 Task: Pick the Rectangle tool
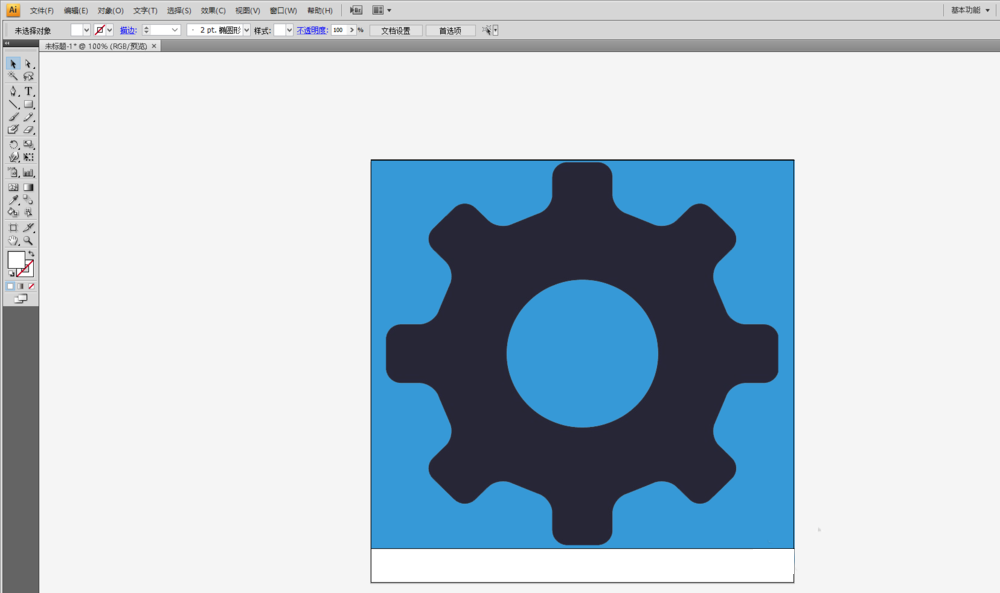[x=29, y=104]
